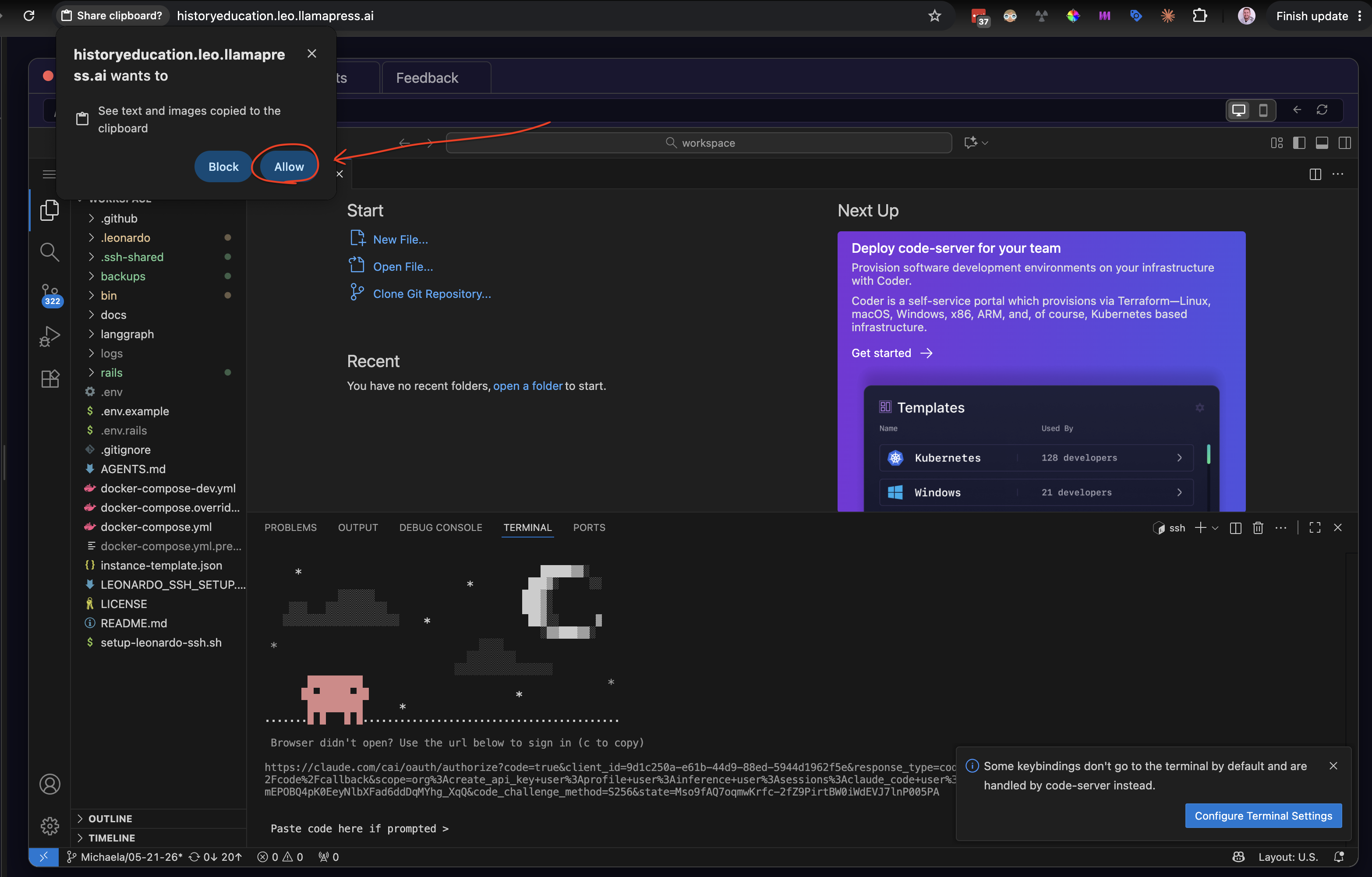Viewport: 1372px width, 877px height.
Task: Click Configure Terminal Settings button
Action: click(1263, 816)
